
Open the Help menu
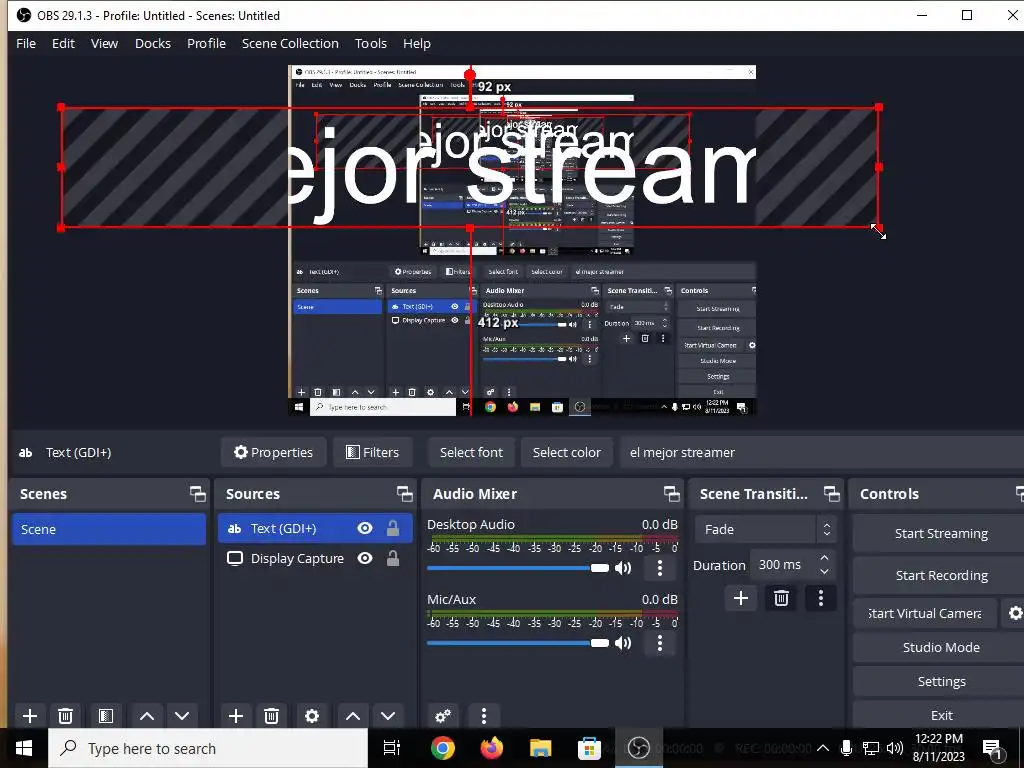tap(417, 44)
